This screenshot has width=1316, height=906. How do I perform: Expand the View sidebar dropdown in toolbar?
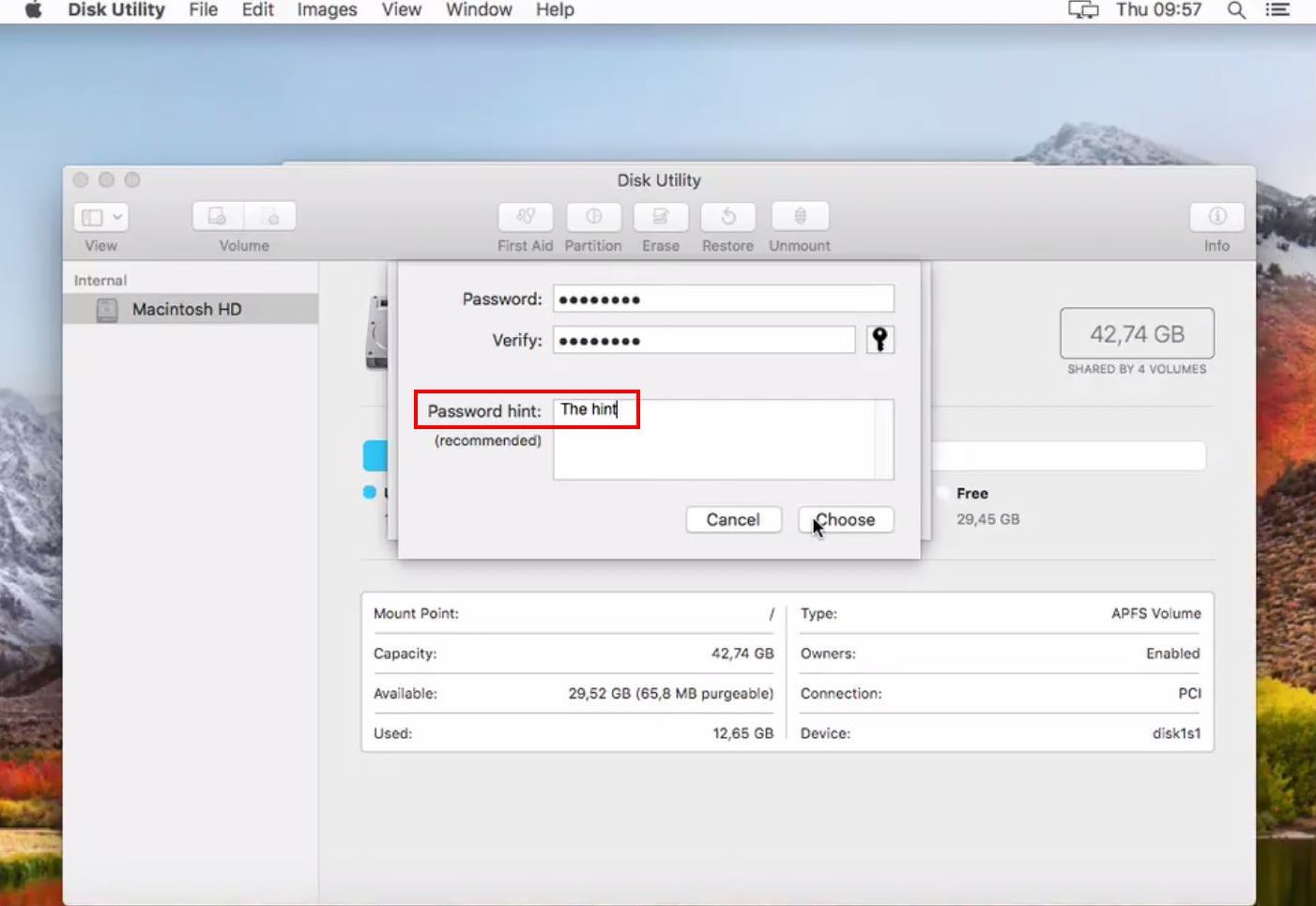101,217
